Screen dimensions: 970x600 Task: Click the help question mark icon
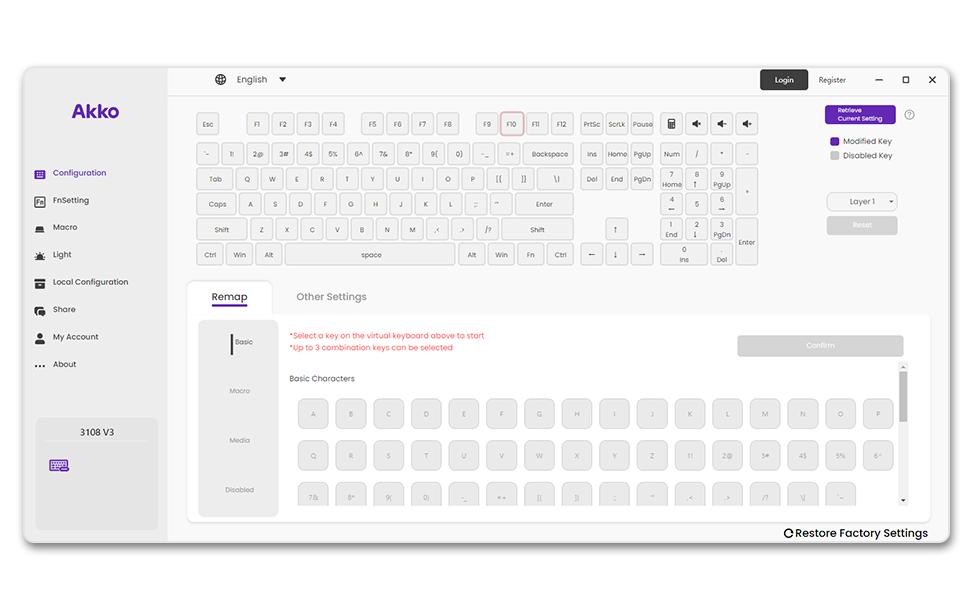908,114
